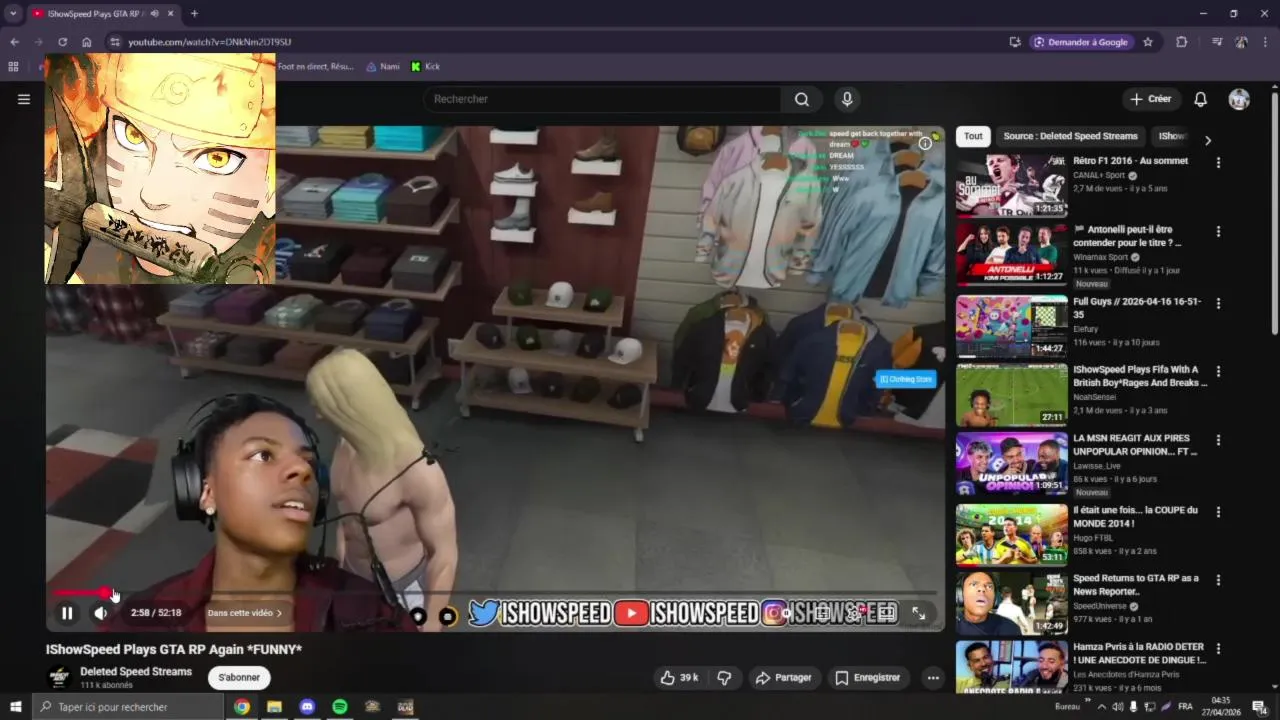Viewport: 1280px width, 720px height.
Task: Open Windows notification center icon
Action: coord(1260,707)
